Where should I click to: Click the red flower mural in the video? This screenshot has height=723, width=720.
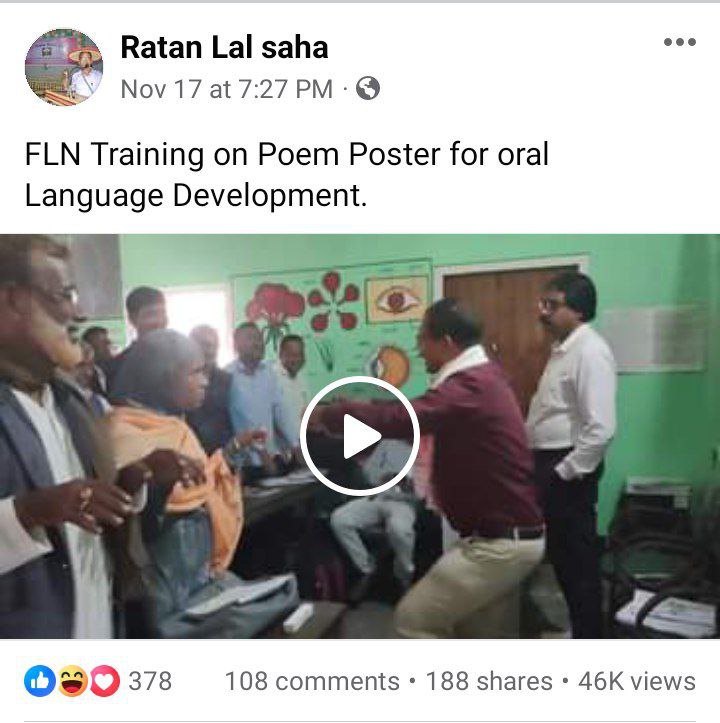274,304
